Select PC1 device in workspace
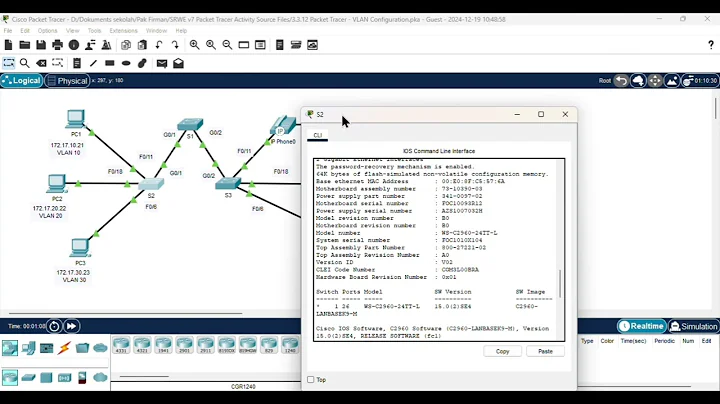The height and width of the screenshot is (404, 720). pos(75,119)
